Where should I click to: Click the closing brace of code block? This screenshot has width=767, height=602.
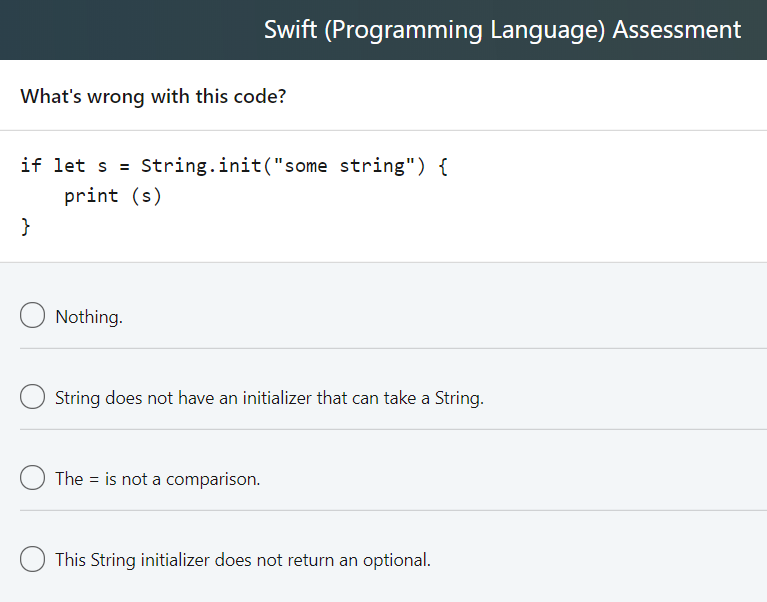coord(25,226)
